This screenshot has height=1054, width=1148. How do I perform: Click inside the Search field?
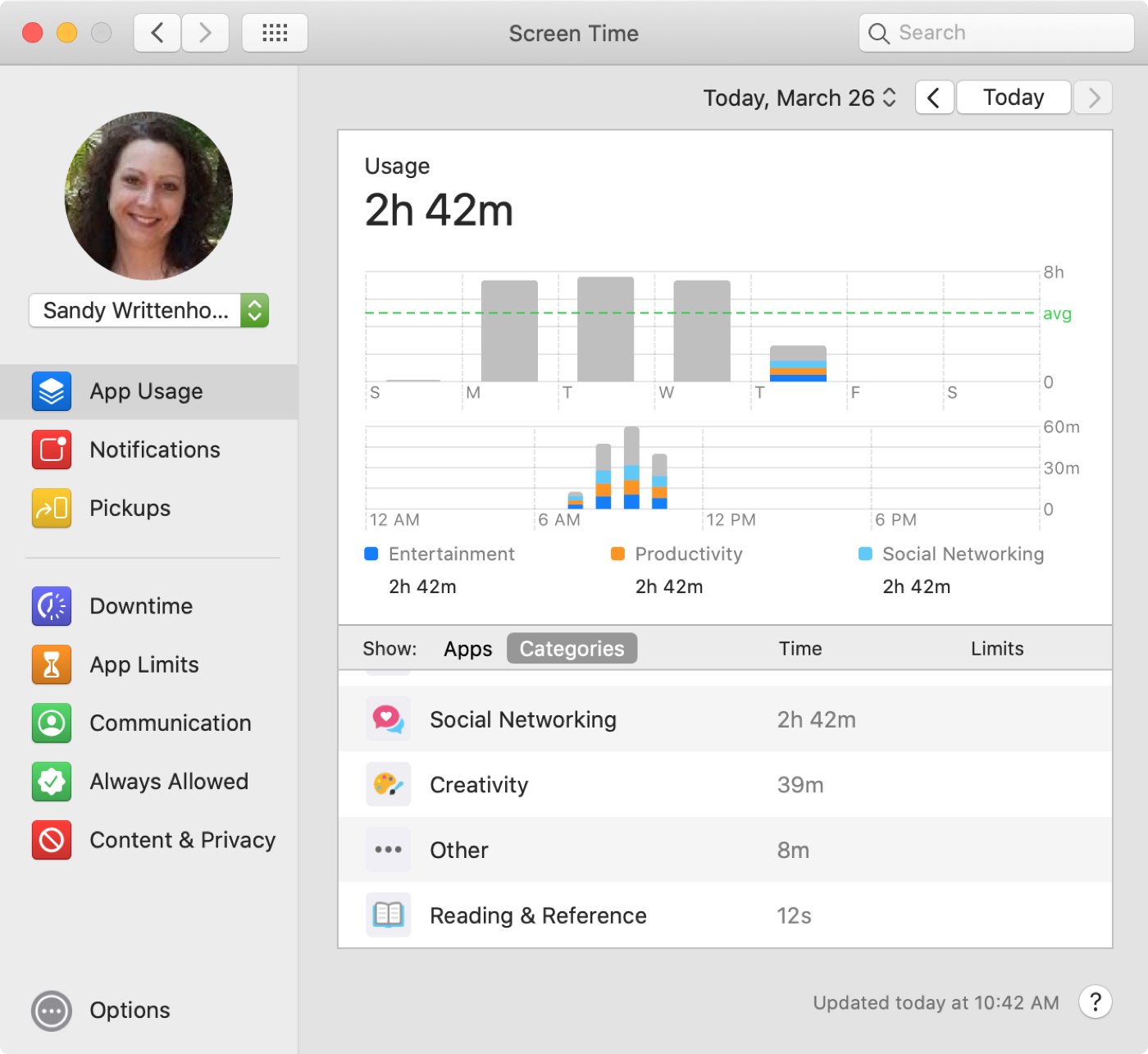pyautogui.click(x=995, y=33)
